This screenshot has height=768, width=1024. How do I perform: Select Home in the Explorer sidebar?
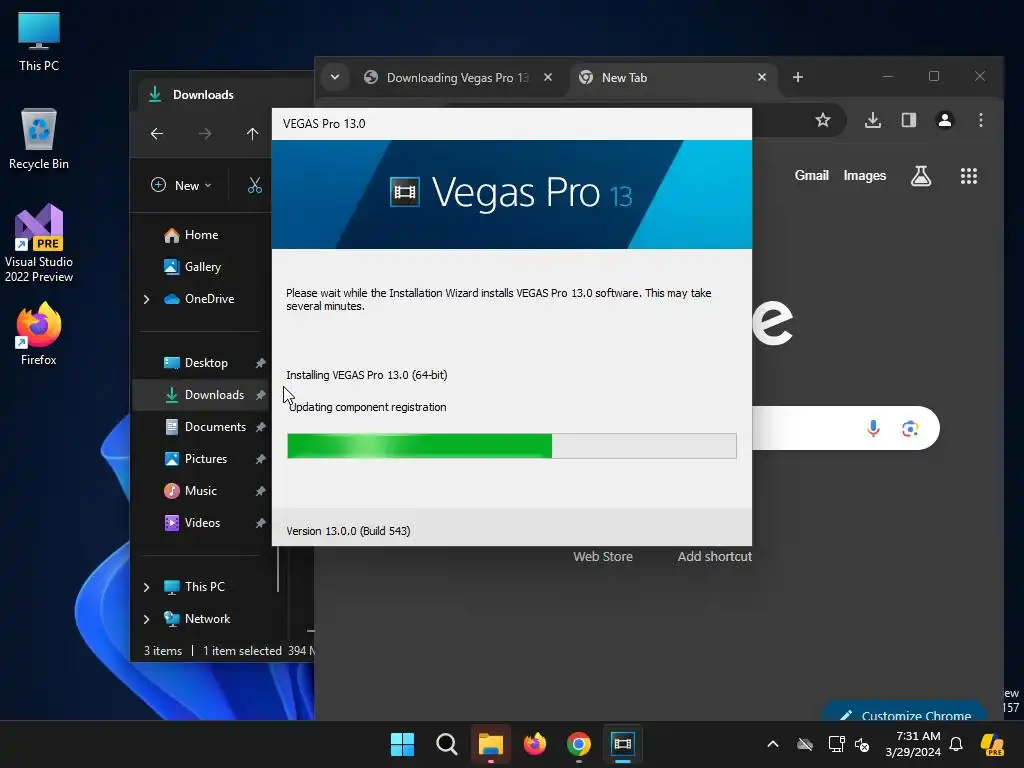201,235
